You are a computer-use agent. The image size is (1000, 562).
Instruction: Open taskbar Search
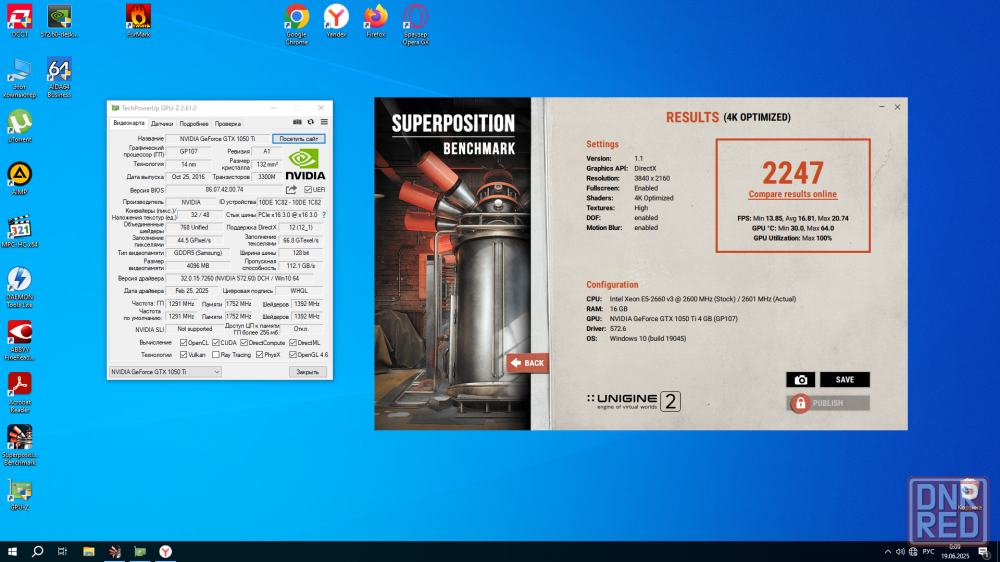pyautogui.click(x=37, y=552)
